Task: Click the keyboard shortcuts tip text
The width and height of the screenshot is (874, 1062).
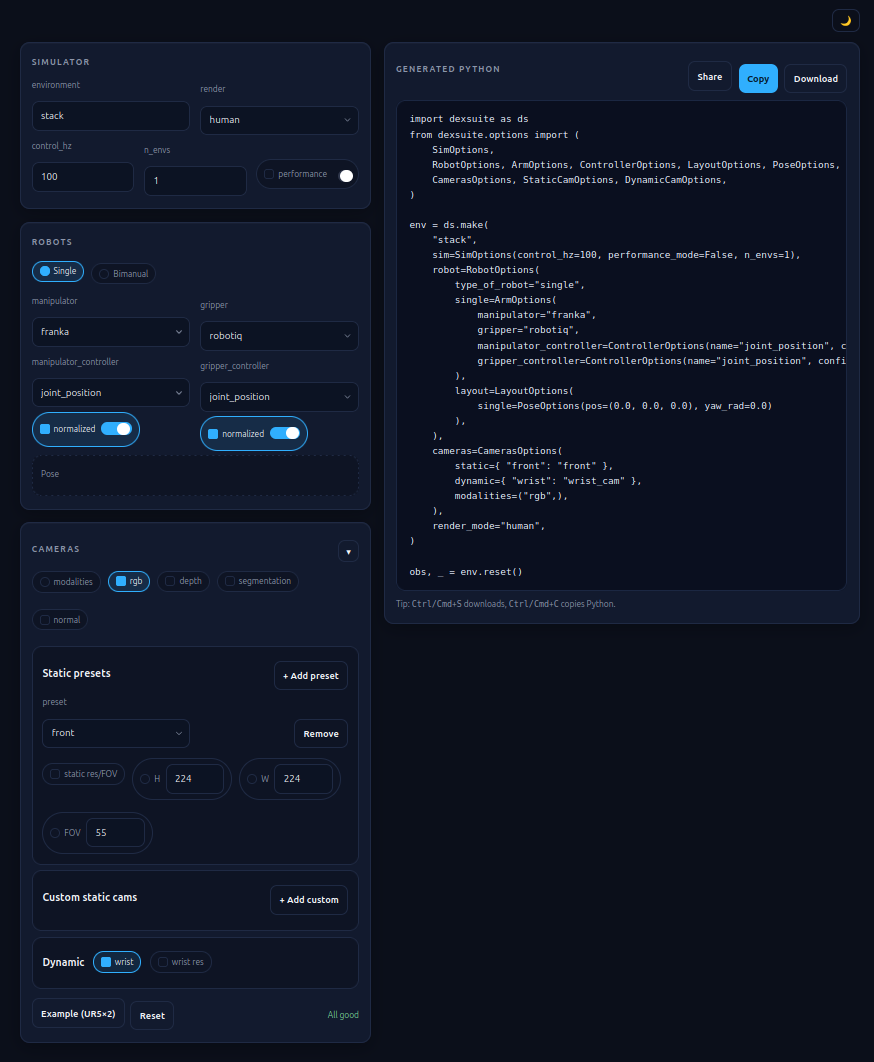Action: click(505, 604)
